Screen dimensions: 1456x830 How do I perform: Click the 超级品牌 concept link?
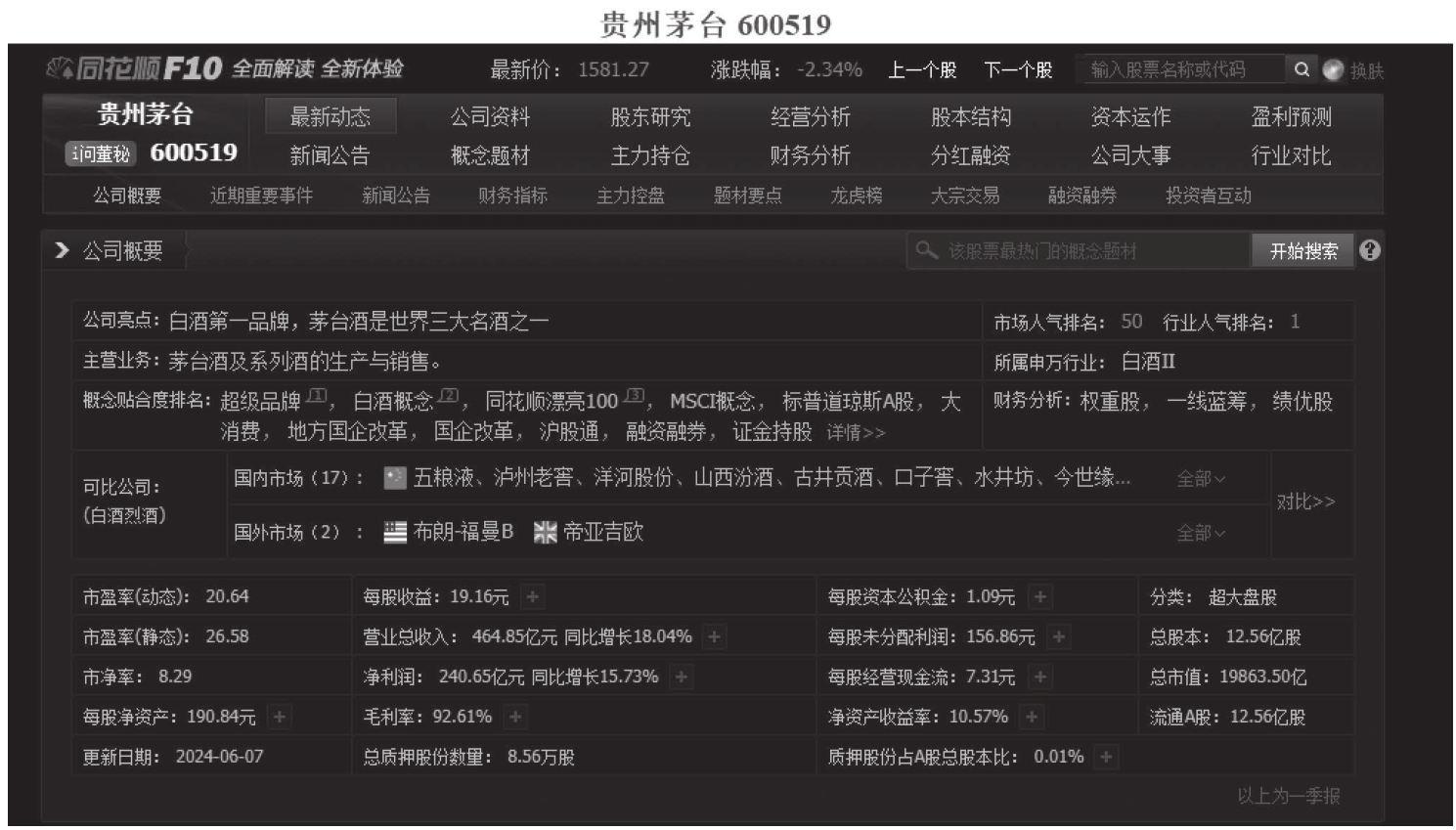[260, 402]
